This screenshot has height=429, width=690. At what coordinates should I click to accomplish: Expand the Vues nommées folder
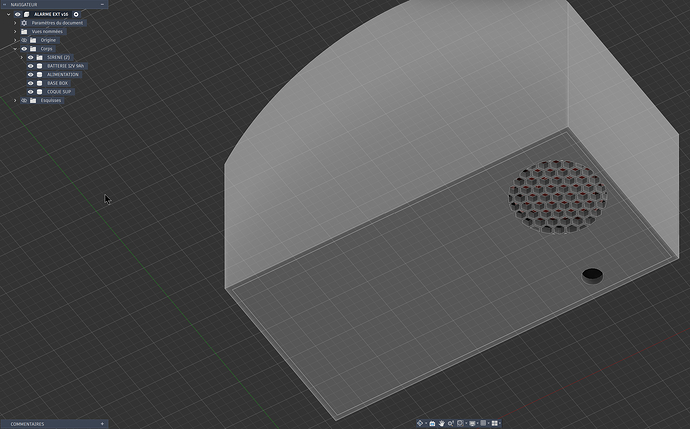(x=15, y=32)
